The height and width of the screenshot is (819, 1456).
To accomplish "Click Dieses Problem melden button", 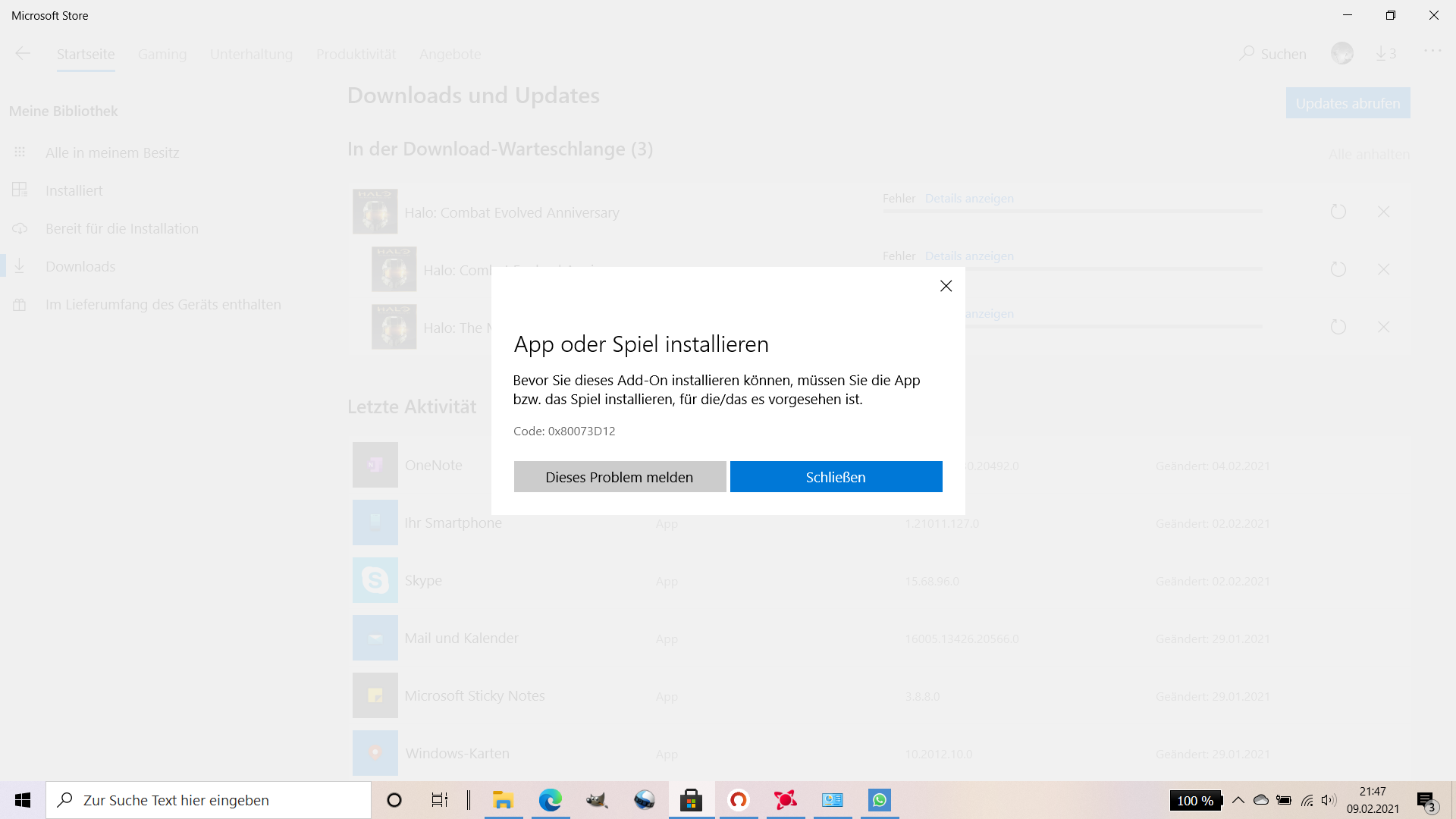I will coord(620,477).
